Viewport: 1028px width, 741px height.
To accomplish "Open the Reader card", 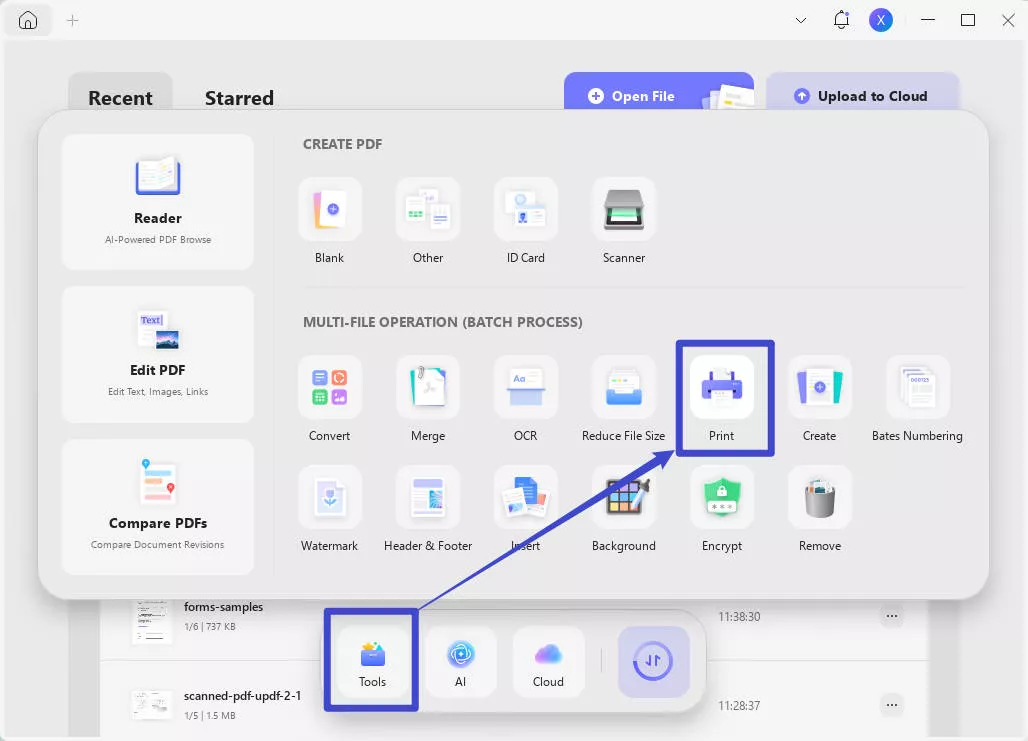I will click(158, 202).
